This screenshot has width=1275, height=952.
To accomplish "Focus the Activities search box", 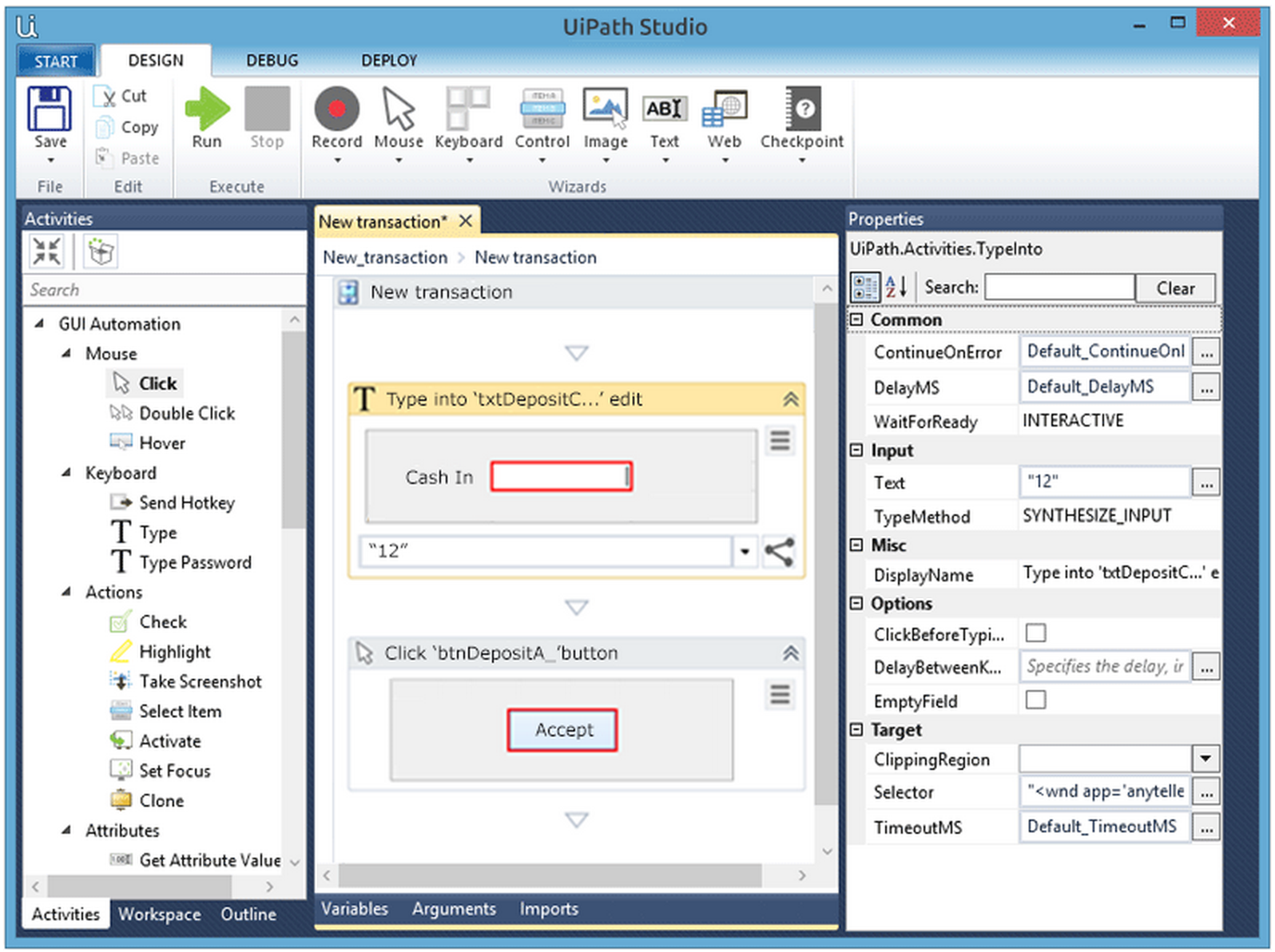I will coord(165,289).
